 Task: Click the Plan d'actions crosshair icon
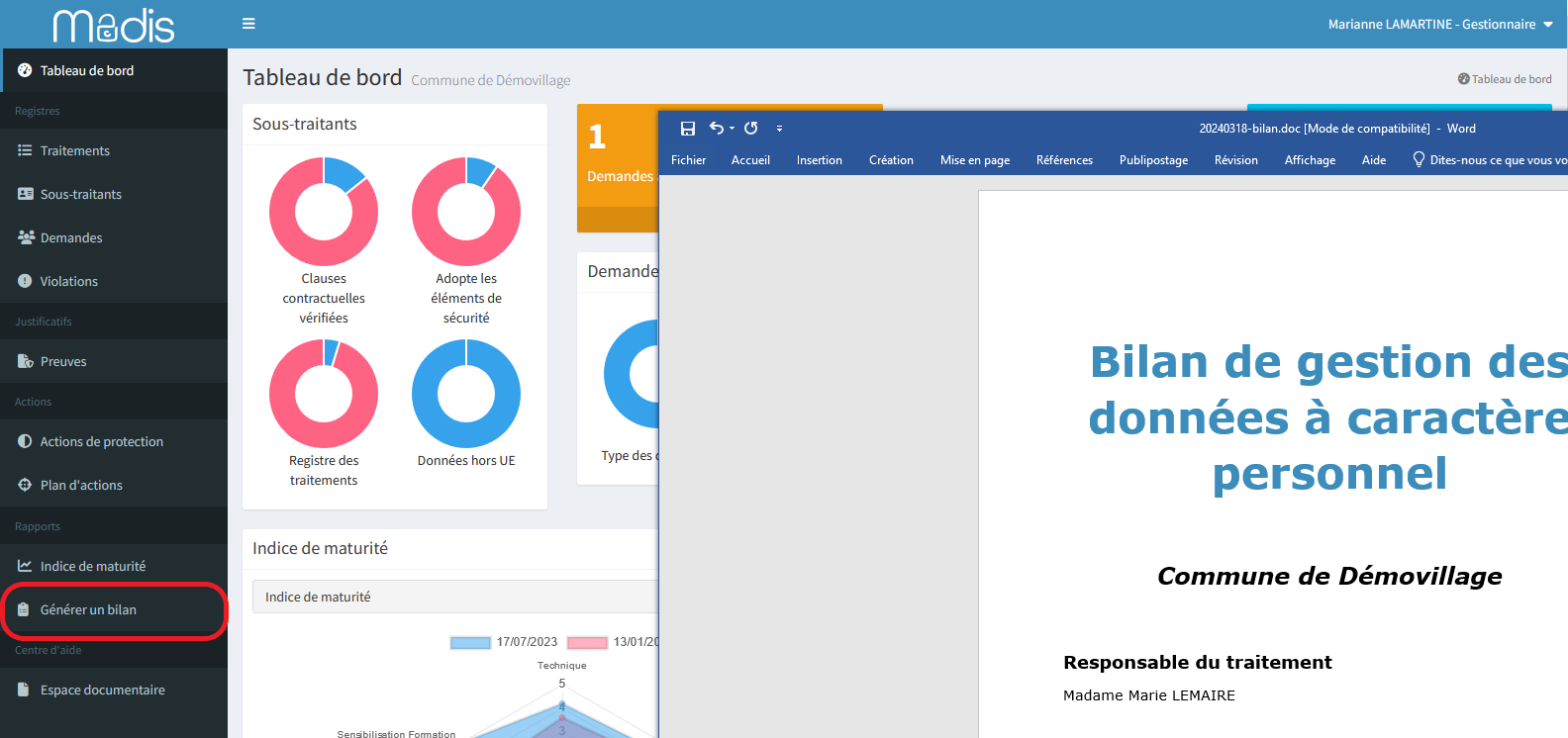[25, 485]
